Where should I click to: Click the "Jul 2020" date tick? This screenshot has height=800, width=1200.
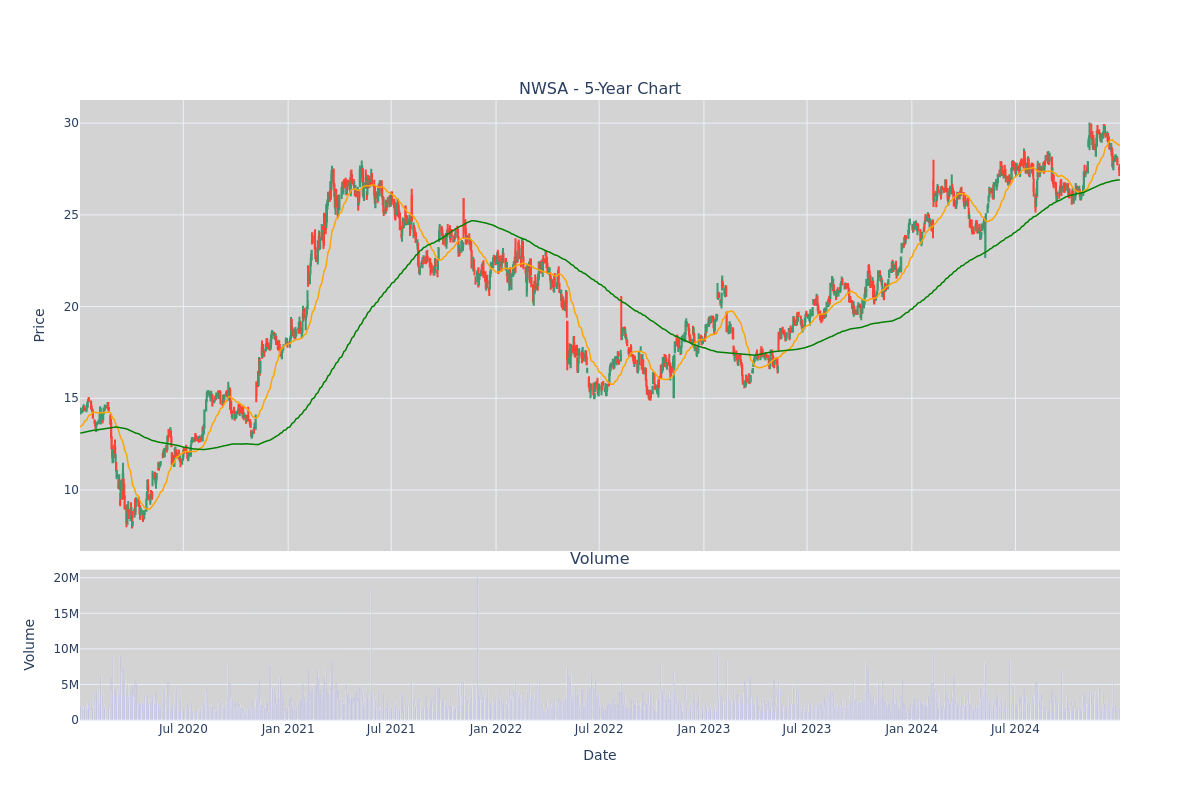pos(183,729)
